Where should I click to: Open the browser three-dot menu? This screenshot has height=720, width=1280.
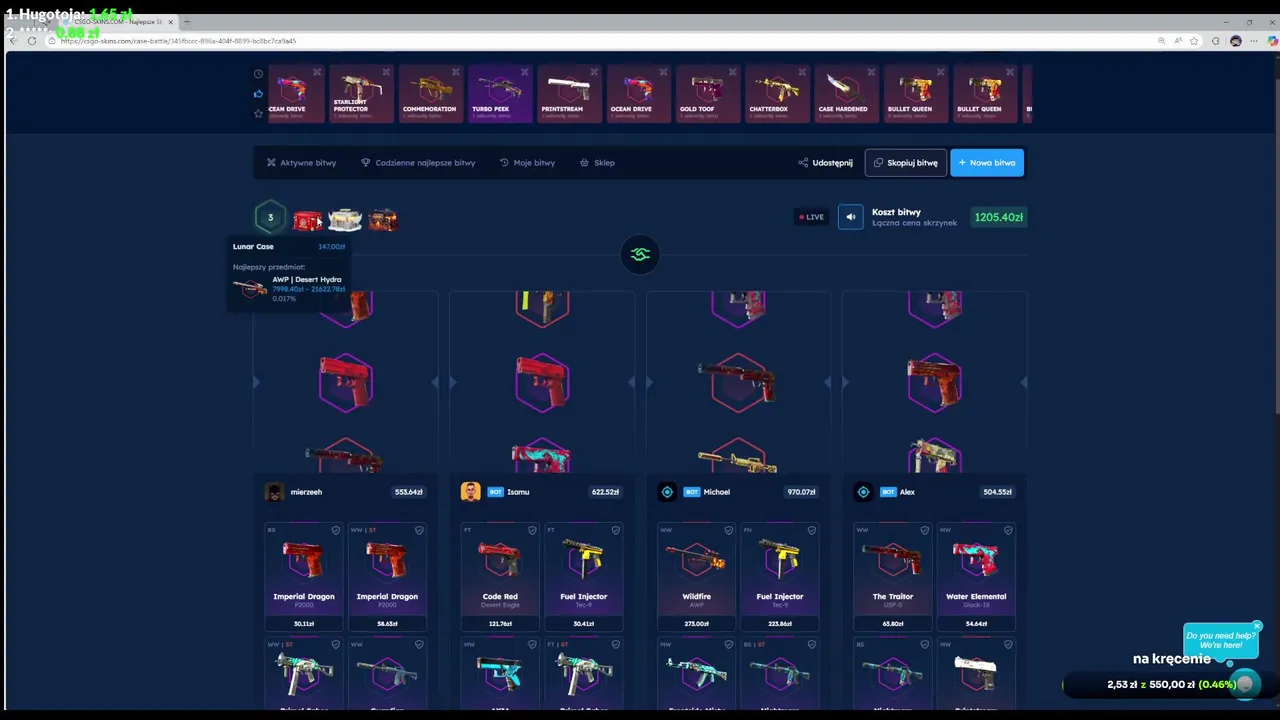[1254, 41]
